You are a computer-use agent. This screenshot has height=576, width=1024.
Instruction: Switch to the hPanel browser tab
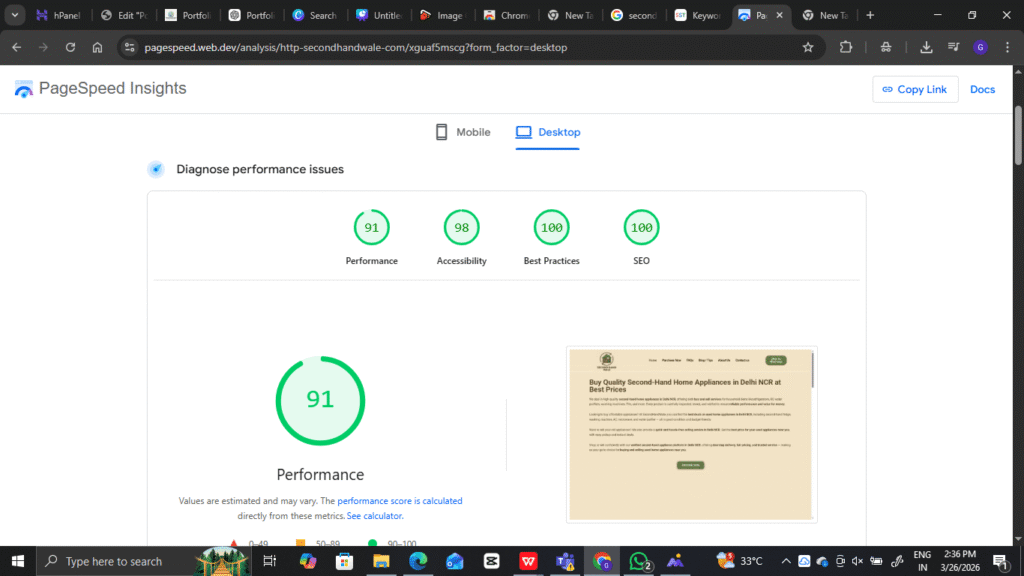[x=59, y=15]
